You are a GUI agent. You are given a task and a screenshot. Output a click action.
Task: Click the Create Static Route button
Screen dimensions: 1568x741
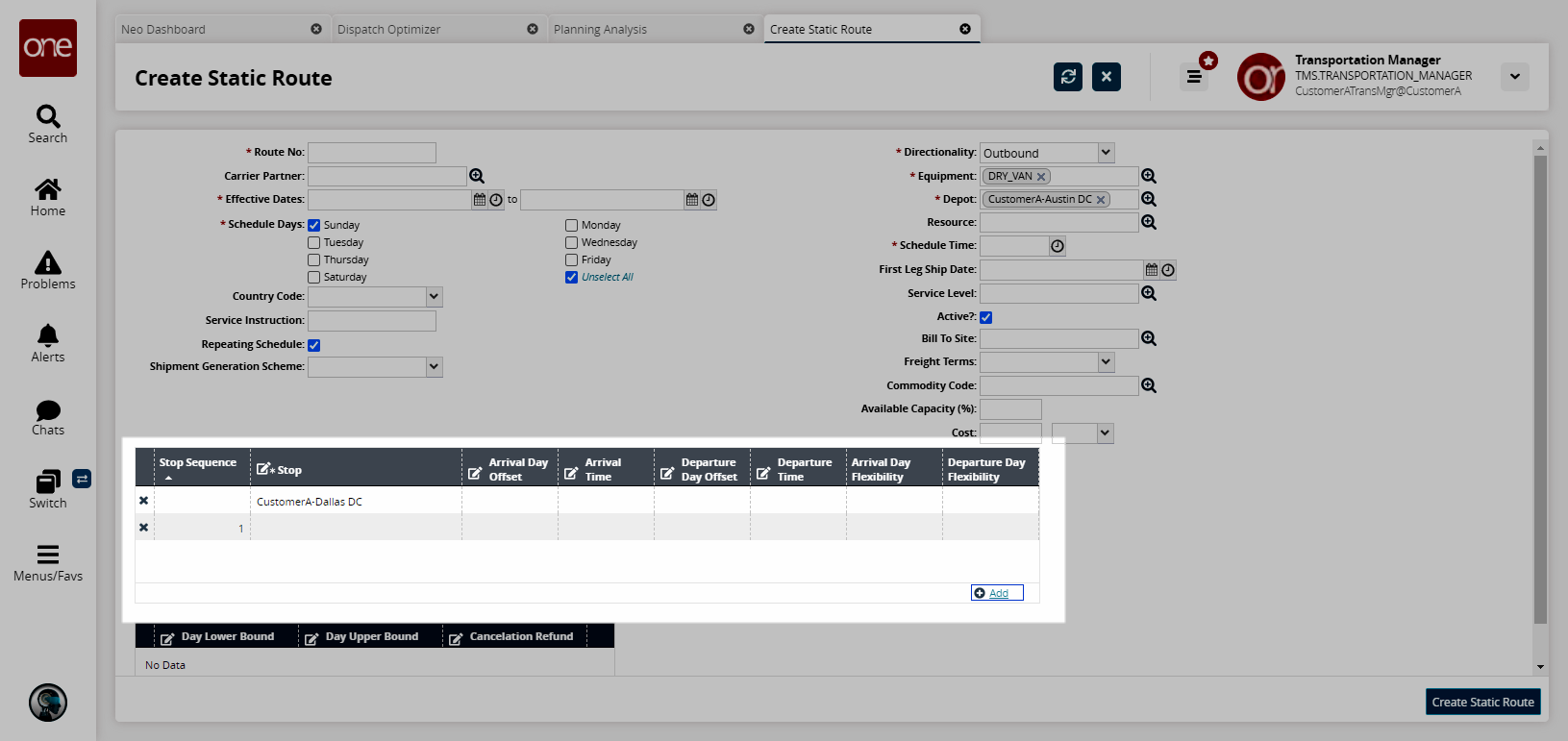point(1482,702)
